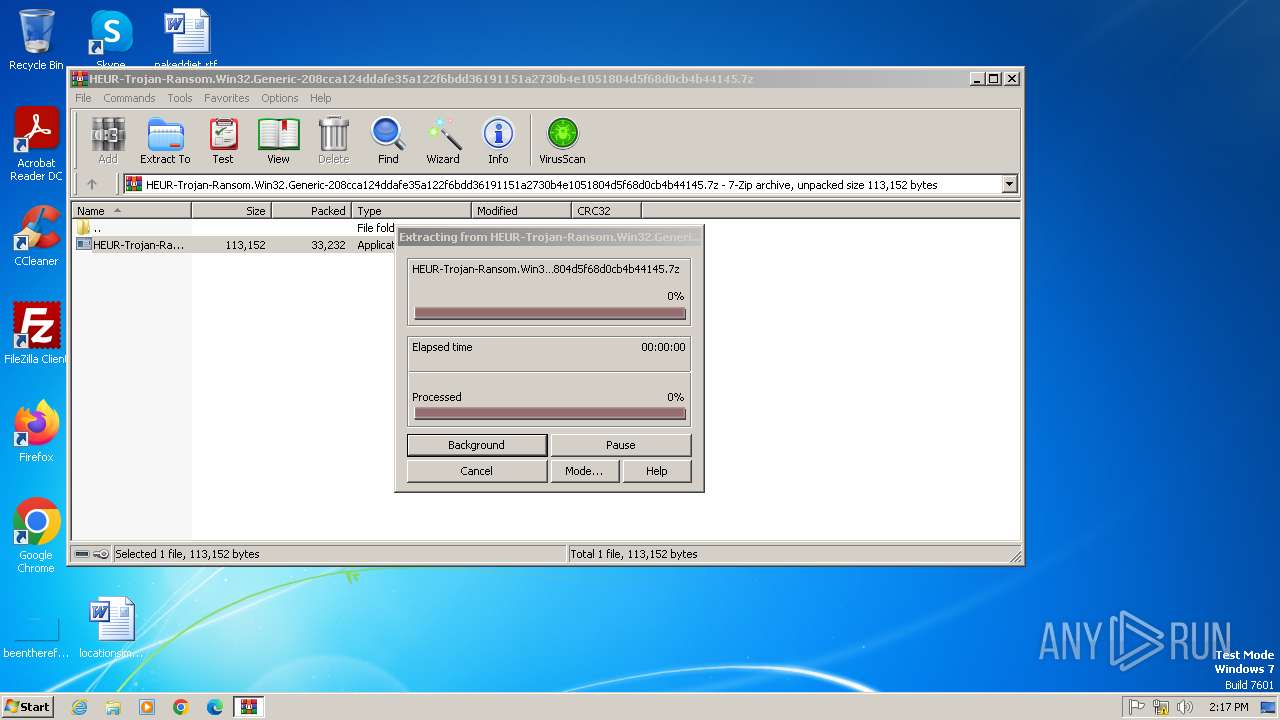Launch CCleaner from the desktop
The image size is (1280, 720).
click(x=36, y=236)
